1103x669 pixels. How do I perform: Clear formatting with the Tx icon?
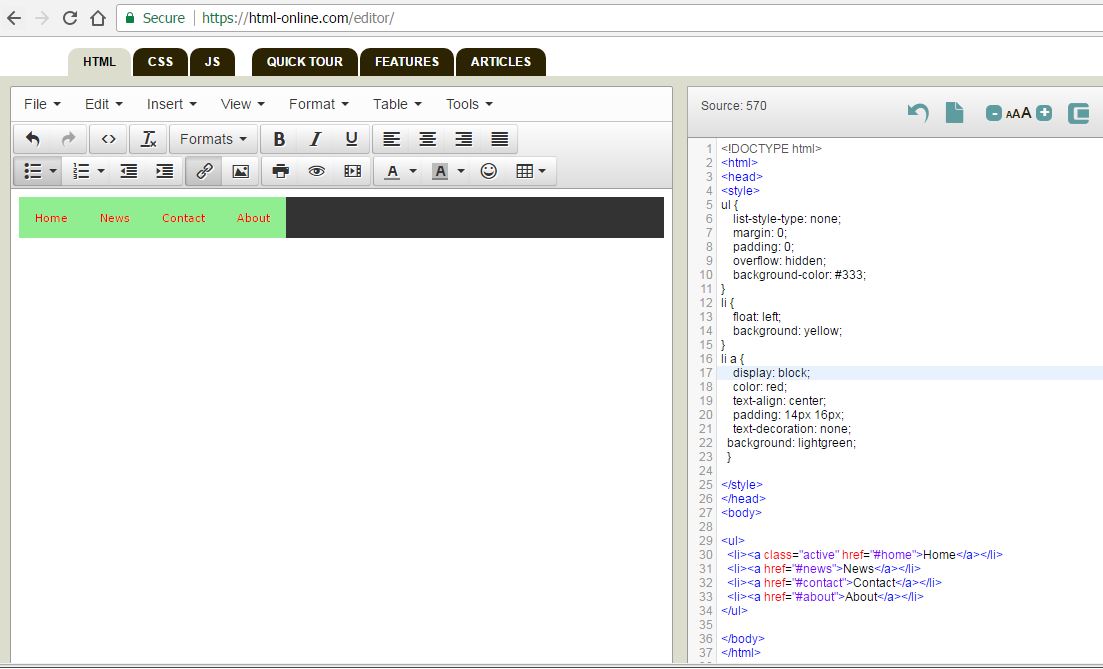pyautogui.click(x=148, y=139)
